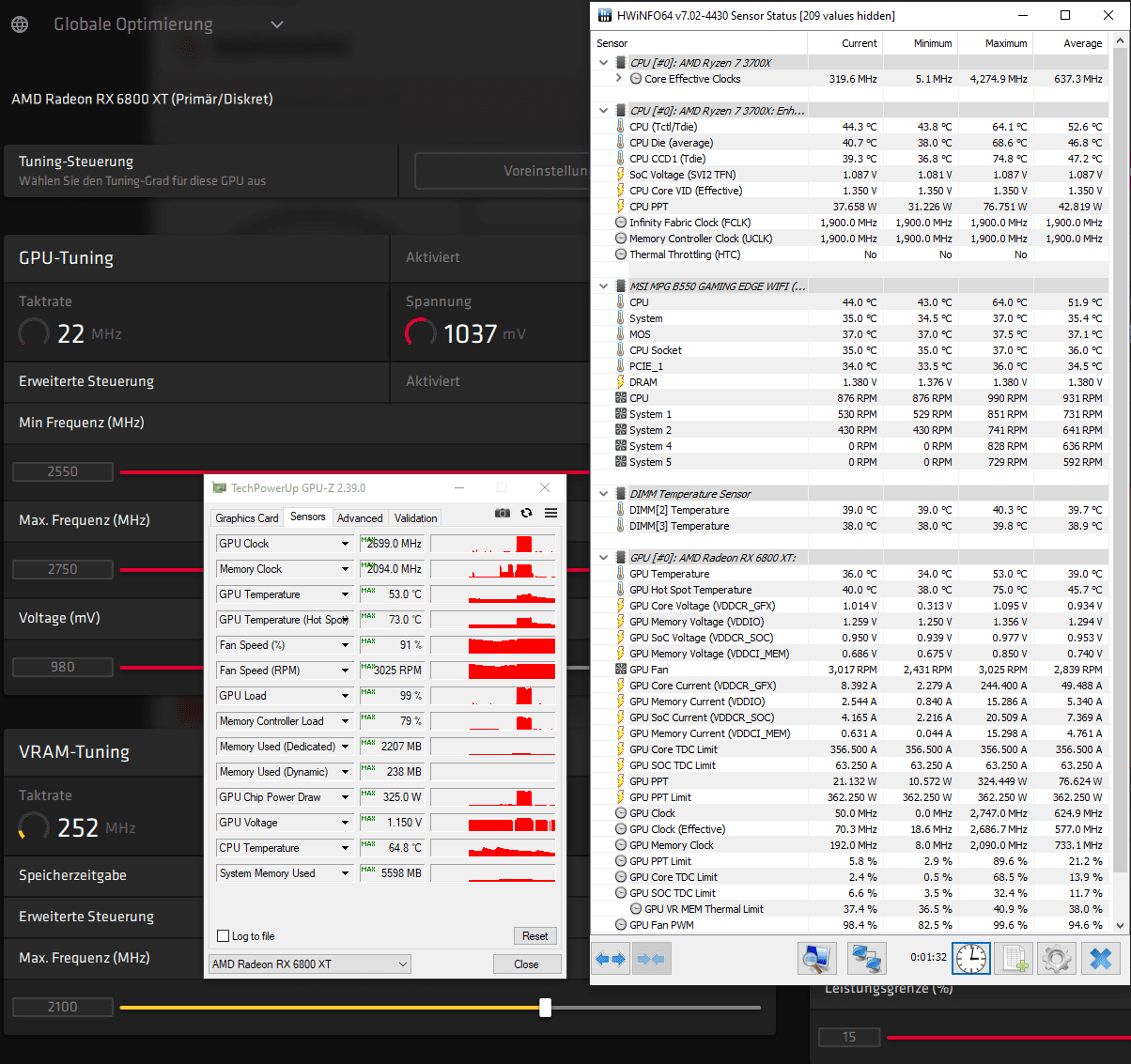Open HWiNFO sensor settings gear icon
1131x1064 pixels.
[1057, 959]
